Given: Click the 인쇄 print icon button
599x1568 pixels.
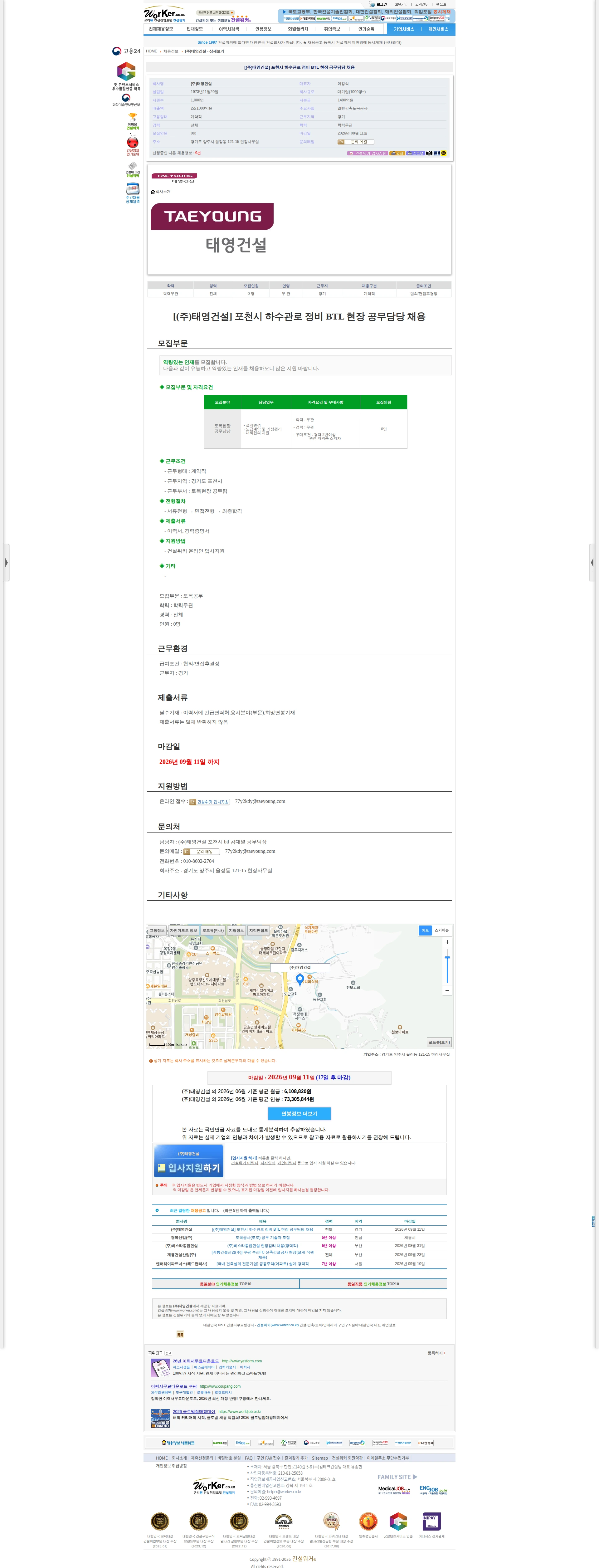Looking at the screenshot, I should tap(397, 154).
